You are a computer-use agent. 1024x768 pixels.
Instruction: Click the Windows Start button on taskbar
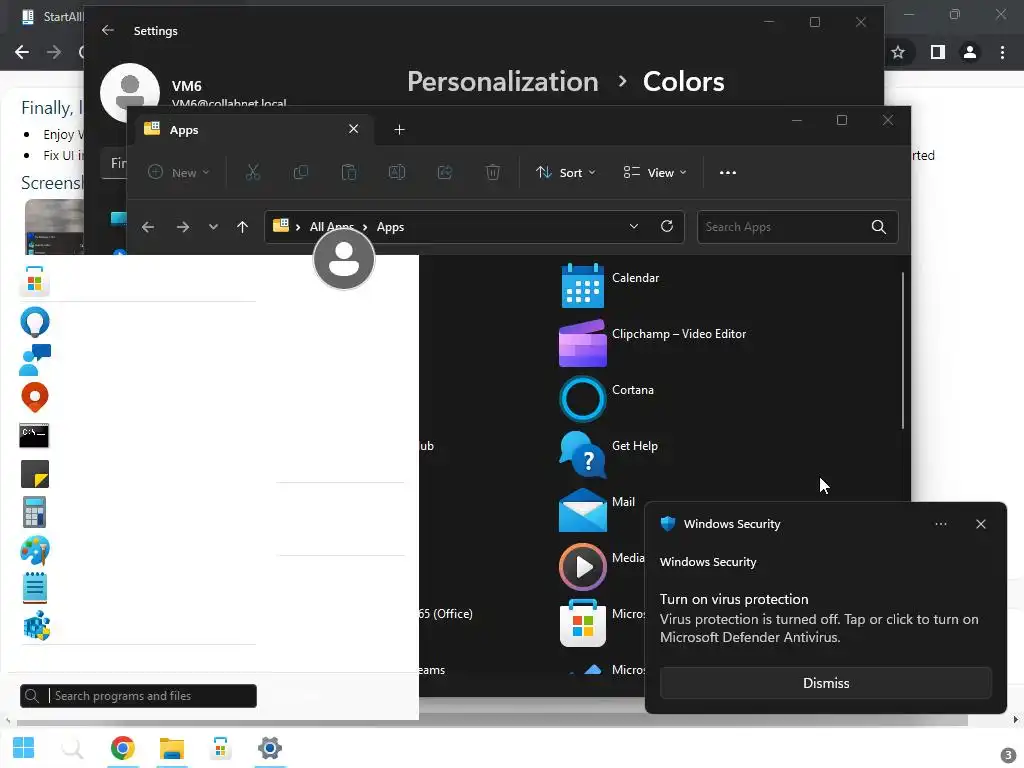(24, 748)
